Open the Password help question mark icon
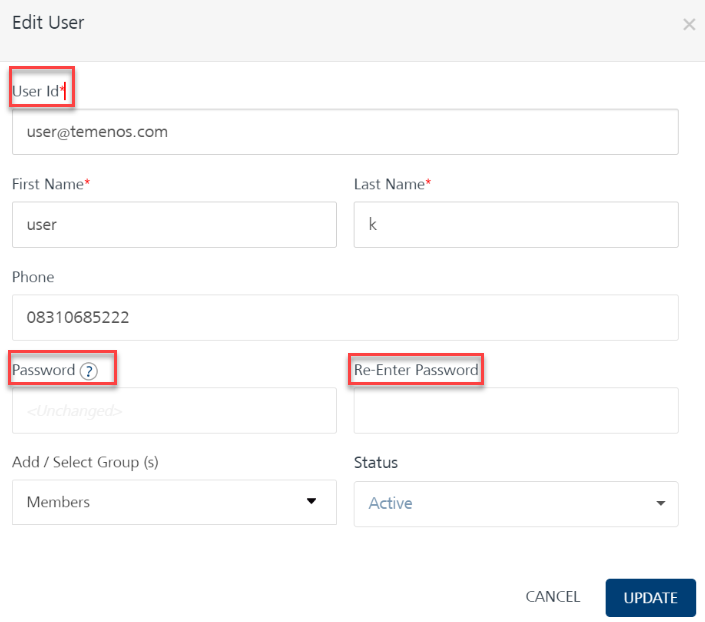The image size is (705, 622). [89, 371]
